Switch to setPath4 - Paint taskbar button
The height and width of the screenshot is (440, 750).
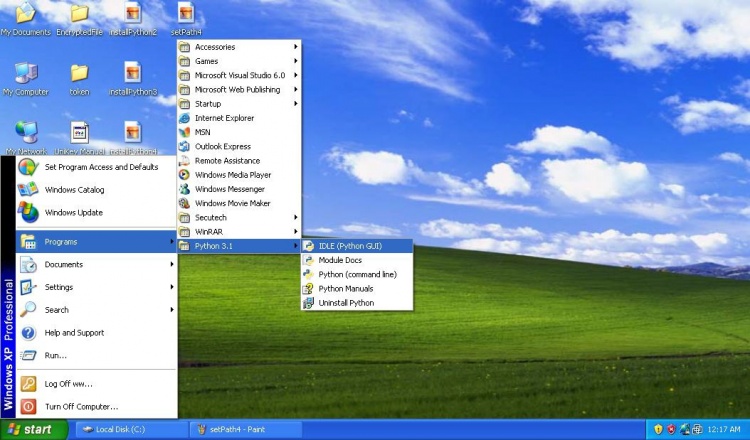(x=245, y=429)
